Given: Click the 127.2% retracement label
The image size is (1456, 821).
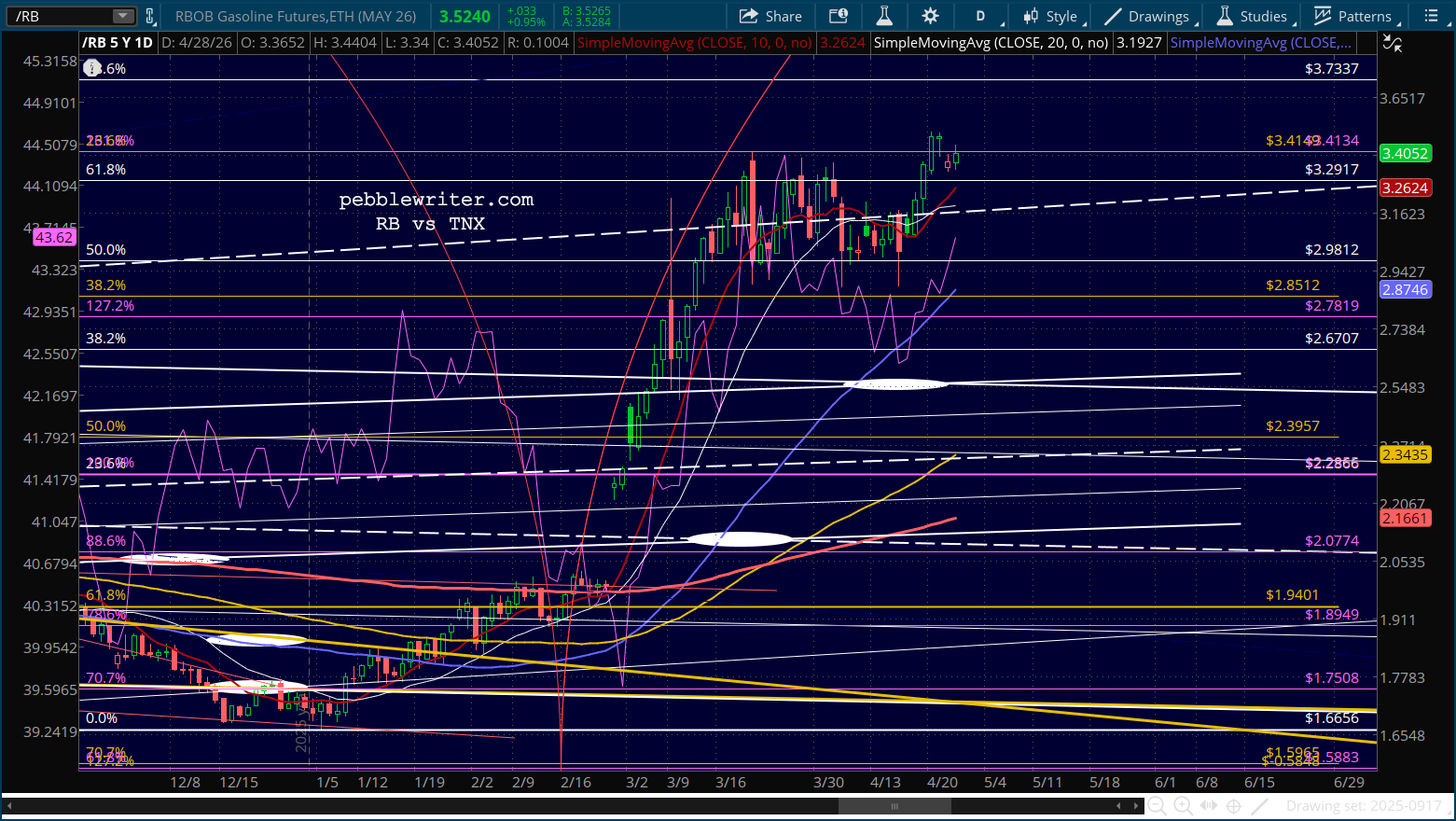Looking at the screenshot, I should click(x=110, y=305).
